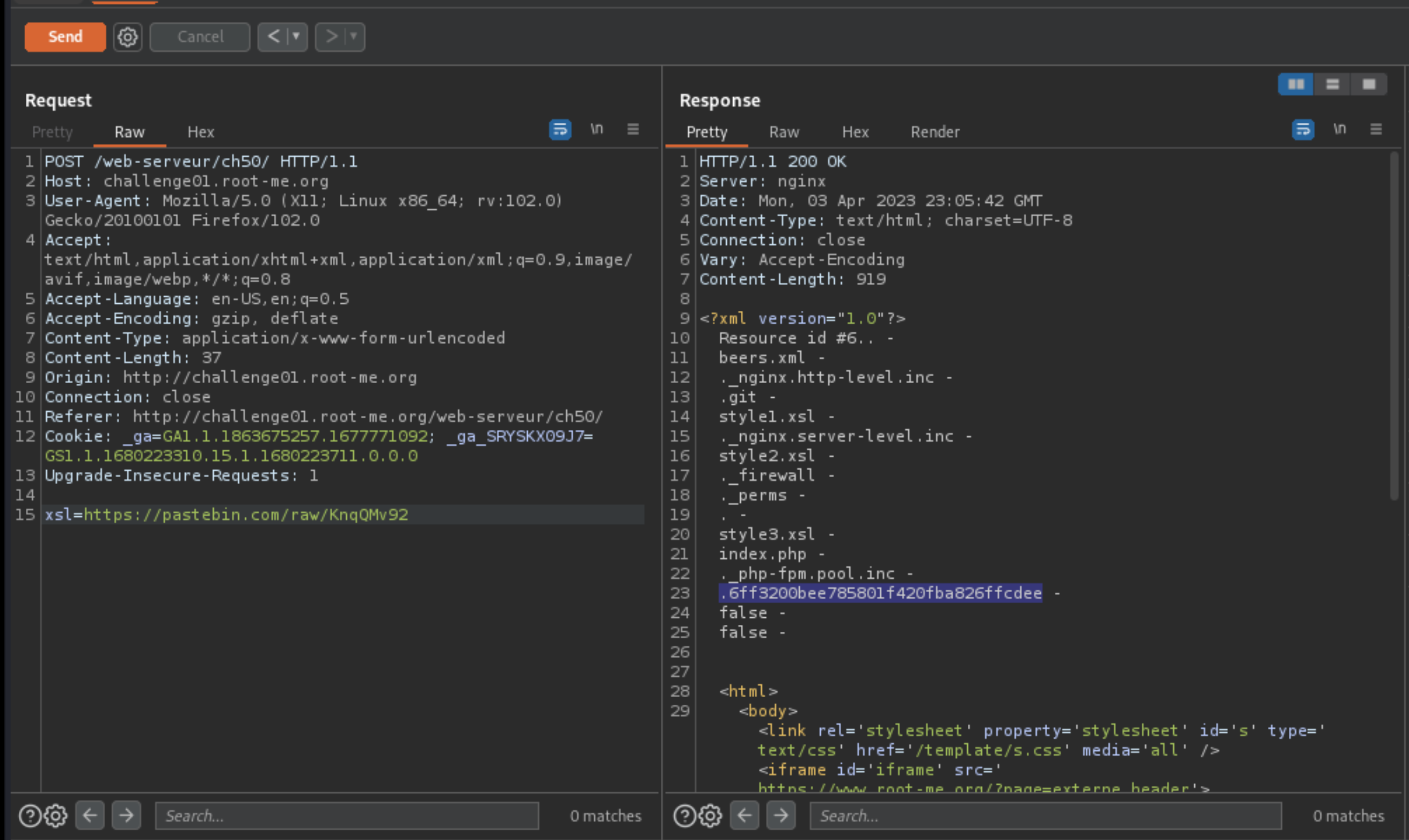1409x840 pixels.
Task: Click the Cookie header line
Action: 319,445
